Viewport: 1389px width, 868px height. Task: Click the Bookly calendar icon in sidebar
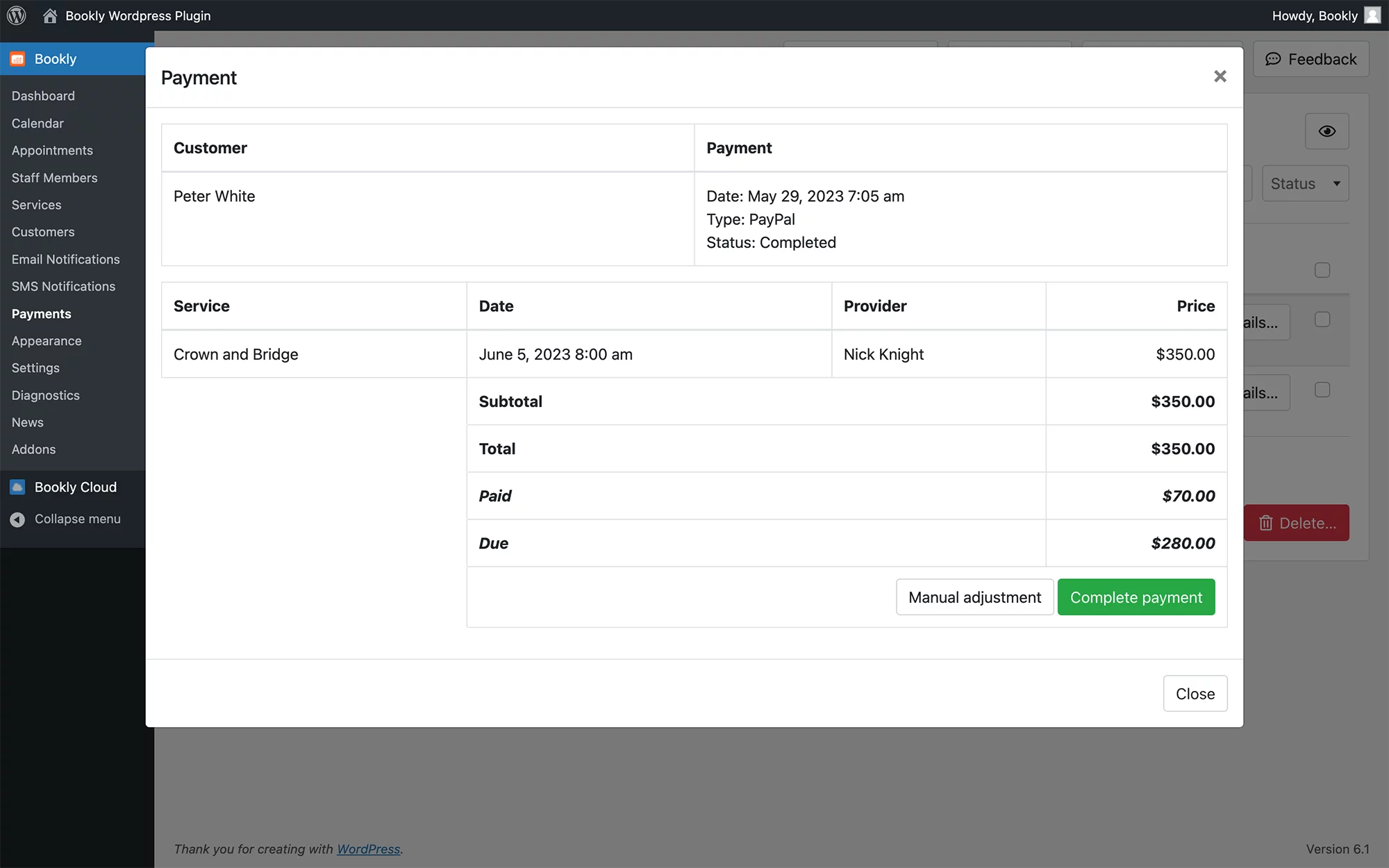coord(18,59)
